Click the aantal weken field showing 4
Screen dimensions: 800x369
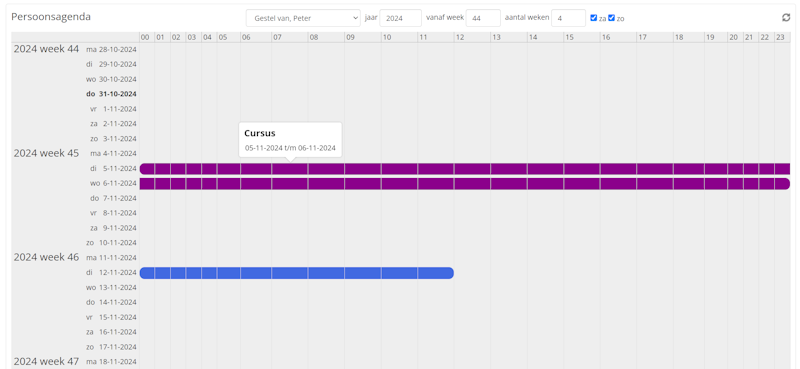point(568,18)
